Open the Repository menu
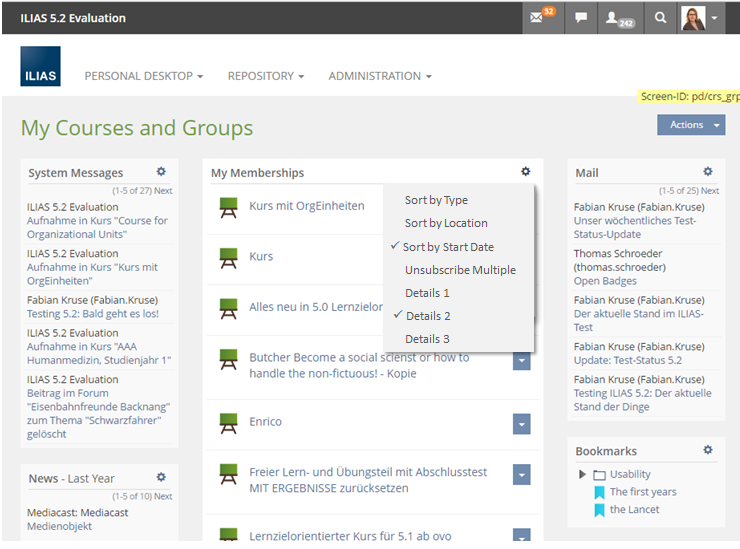740x549 pixels. 265,76
